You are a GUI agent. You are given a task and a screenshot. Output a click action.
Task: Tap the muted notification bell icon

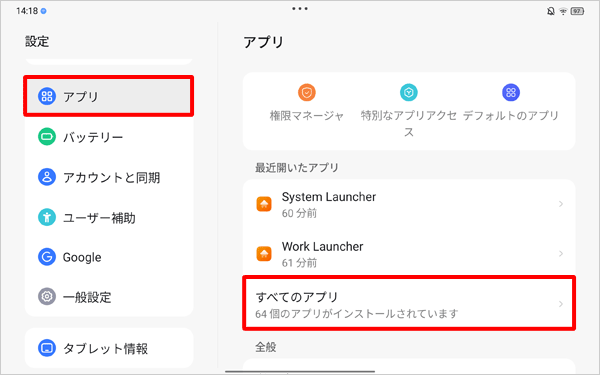pos(551,11)
